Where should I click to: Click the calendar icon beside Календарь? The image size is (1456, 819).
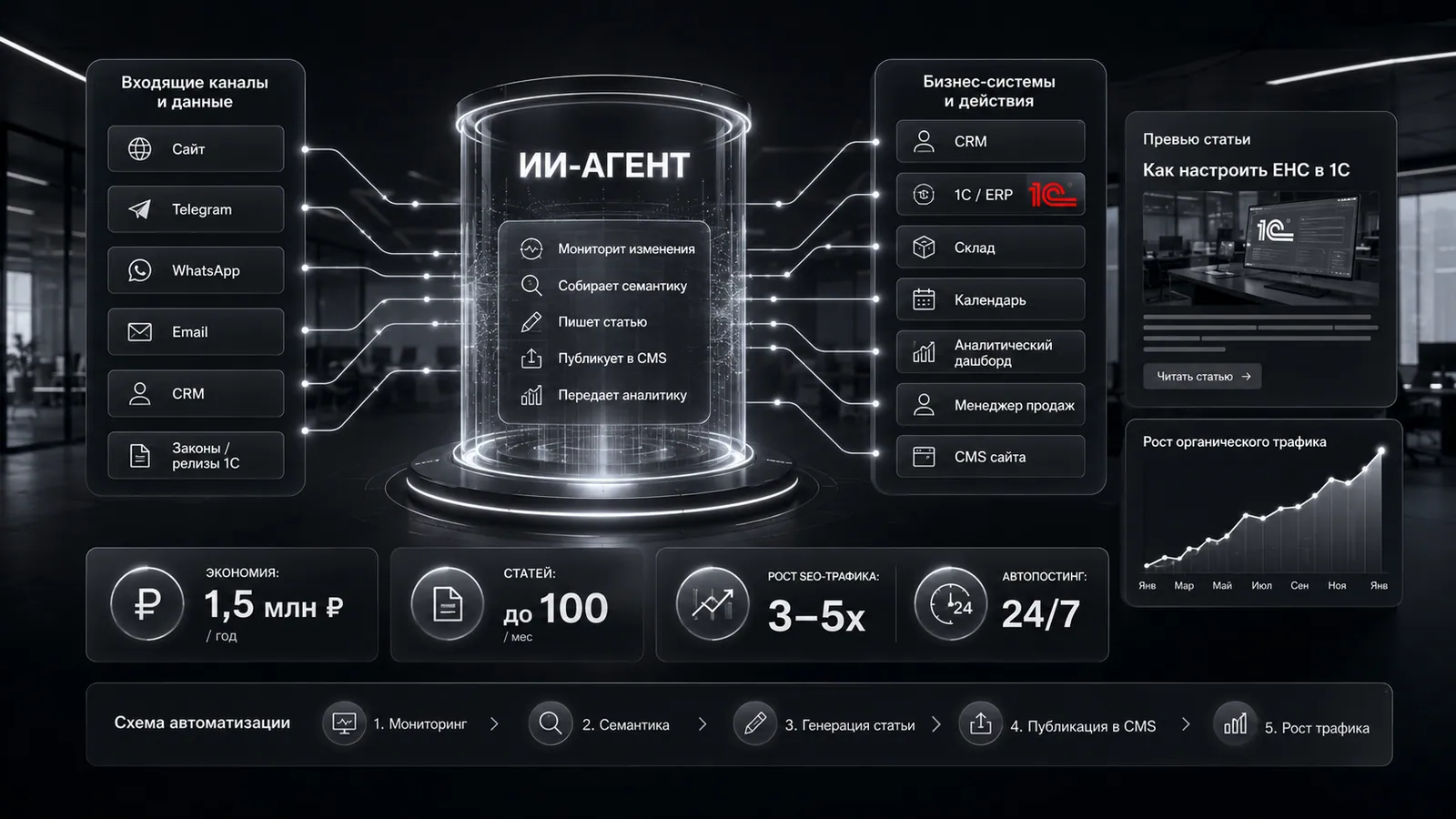pos(924,299)
